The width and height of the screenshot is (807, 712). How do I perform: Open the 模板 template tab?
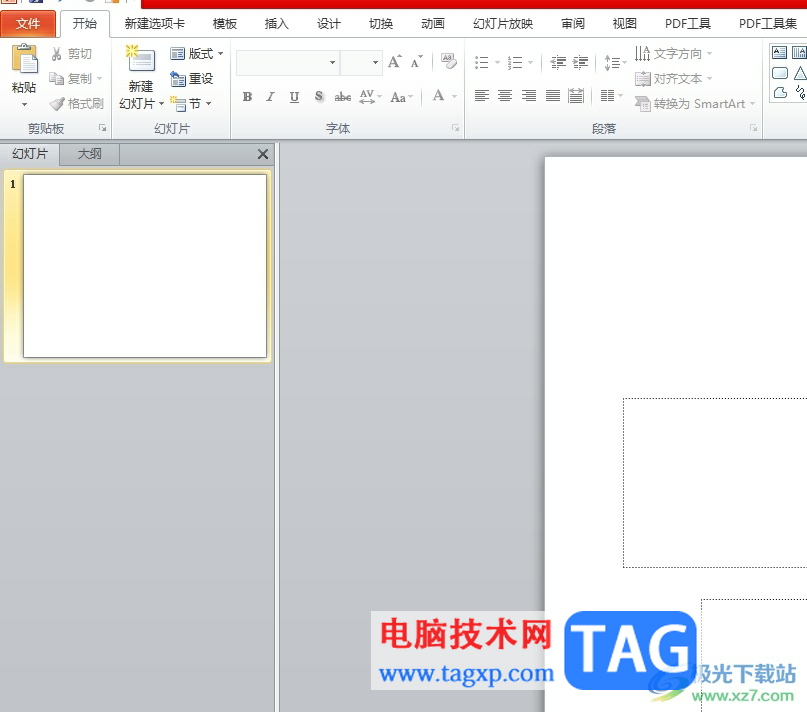[x=225, y=24]
